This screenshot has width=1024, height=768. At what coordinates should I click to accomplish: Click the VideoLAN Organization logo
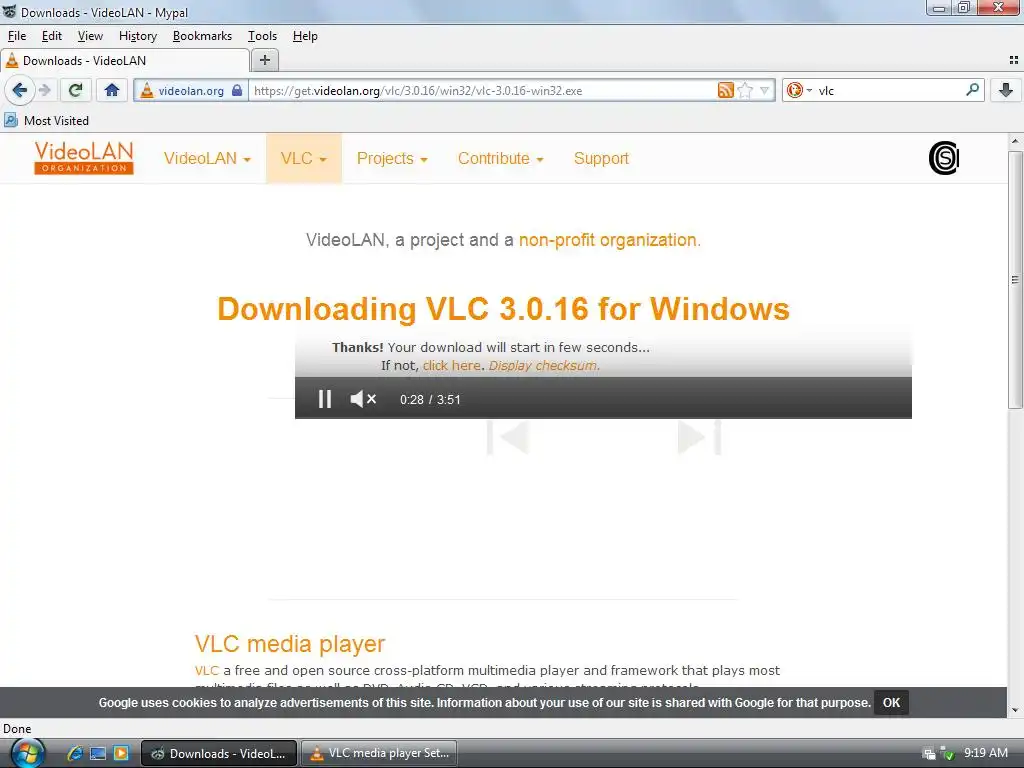point(84,158)
